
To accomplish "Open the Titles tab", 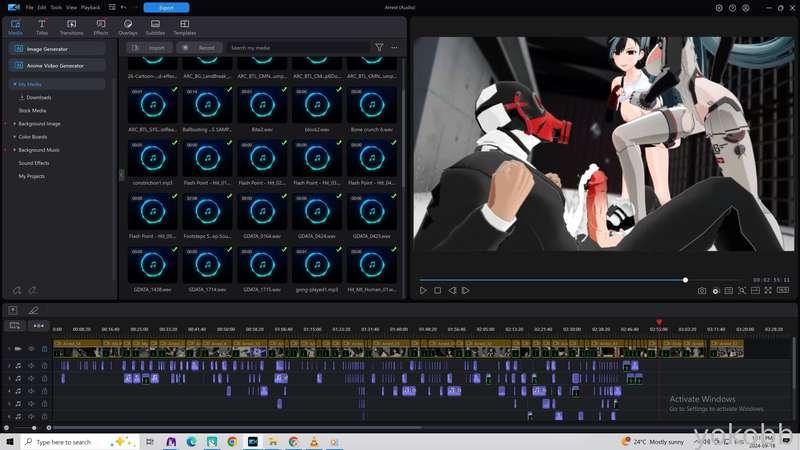I will pos(42,27).
